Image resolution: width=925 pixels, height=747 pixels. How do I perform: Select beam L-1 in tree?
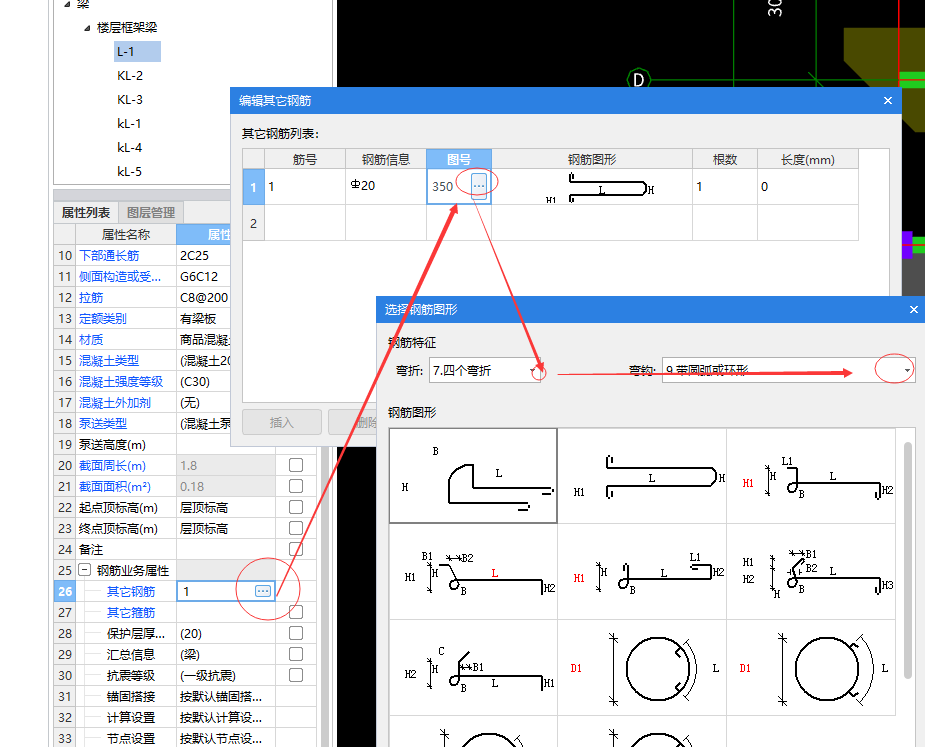(137, 51)
